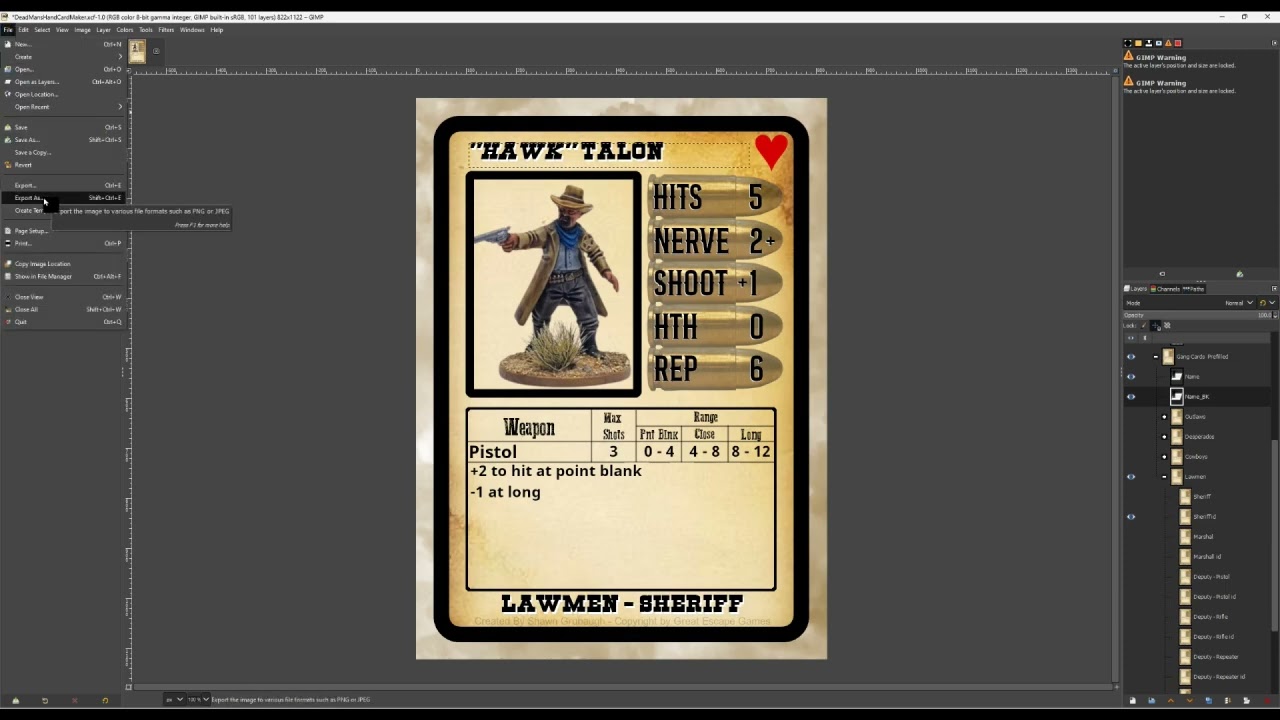This screenshot has width=1280, height=720.
Task: Delete this layer button
Action: [1265, 700]
